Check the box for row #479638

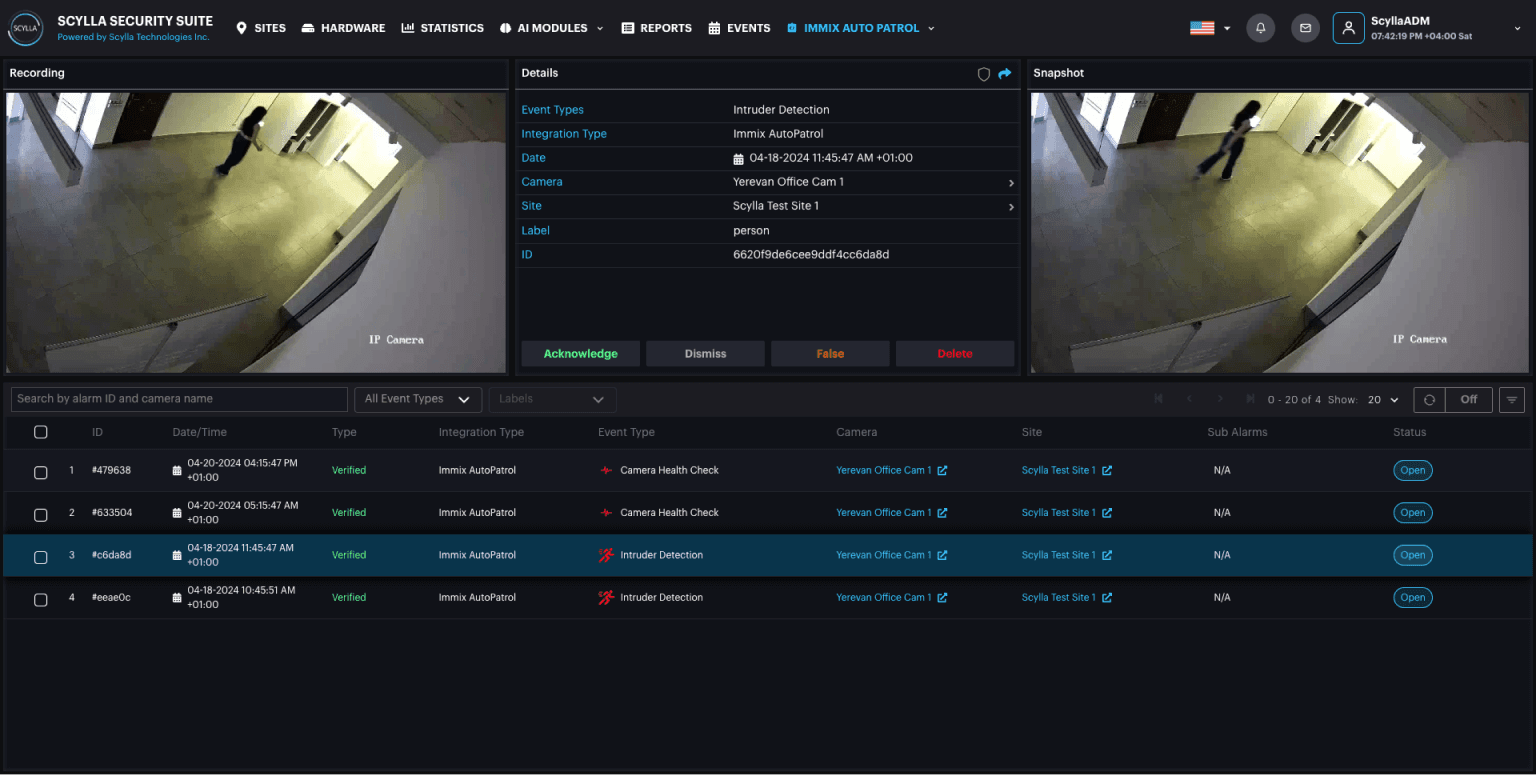coord(41,472)
